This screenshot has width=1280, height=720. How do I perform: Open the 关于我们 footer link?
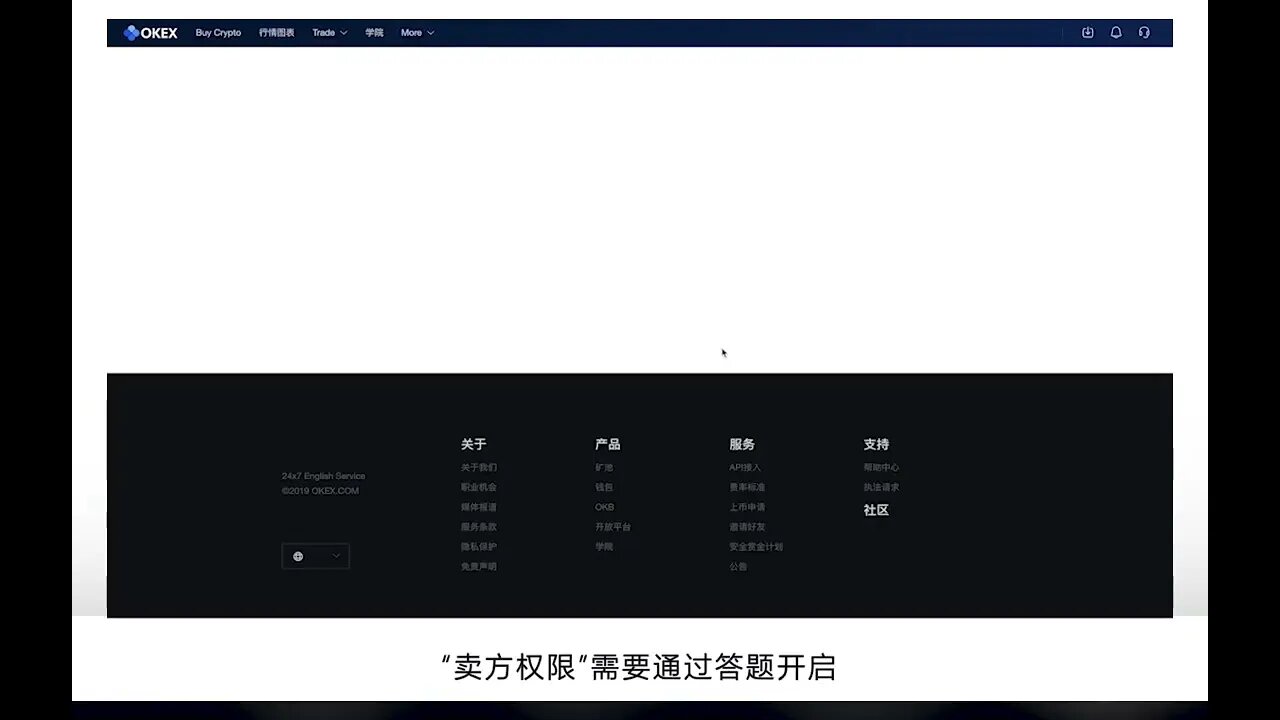click(x=479, y=467)
